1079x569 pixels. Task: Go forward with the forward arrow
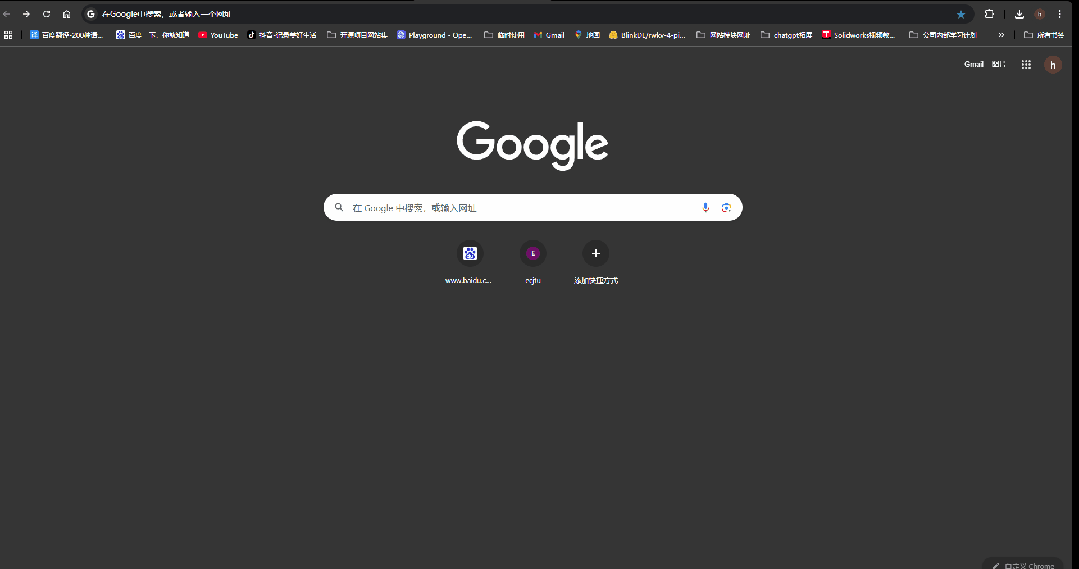[x=26, y=14]
